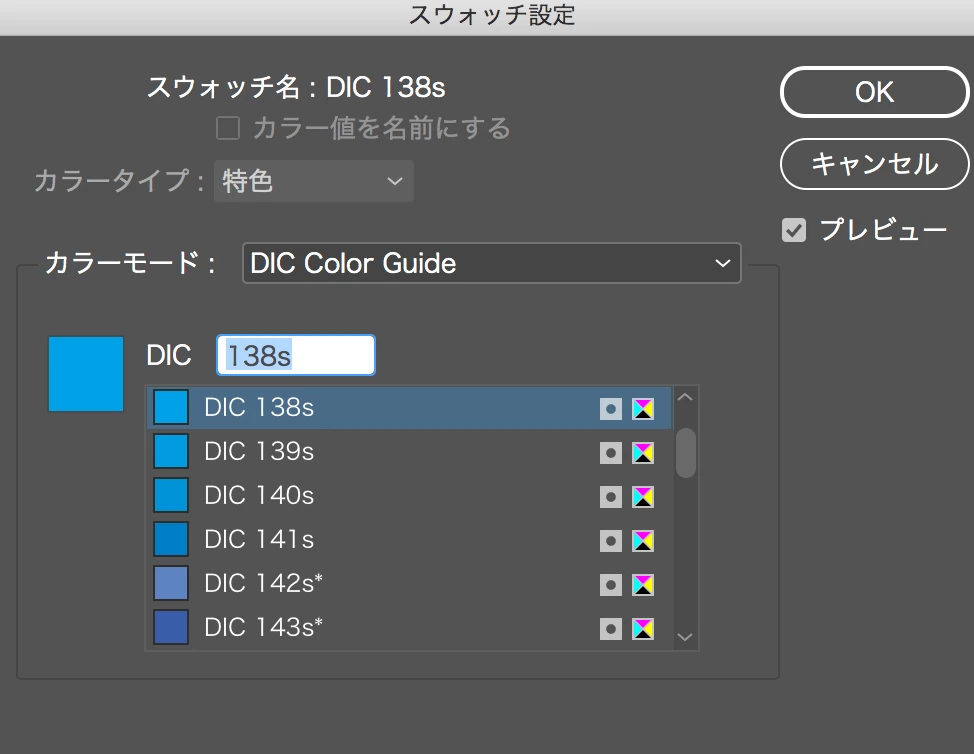This screenshot has height=754, width=974.
Task: Select the DIC 142s* list entry
Action: [409, 584]
